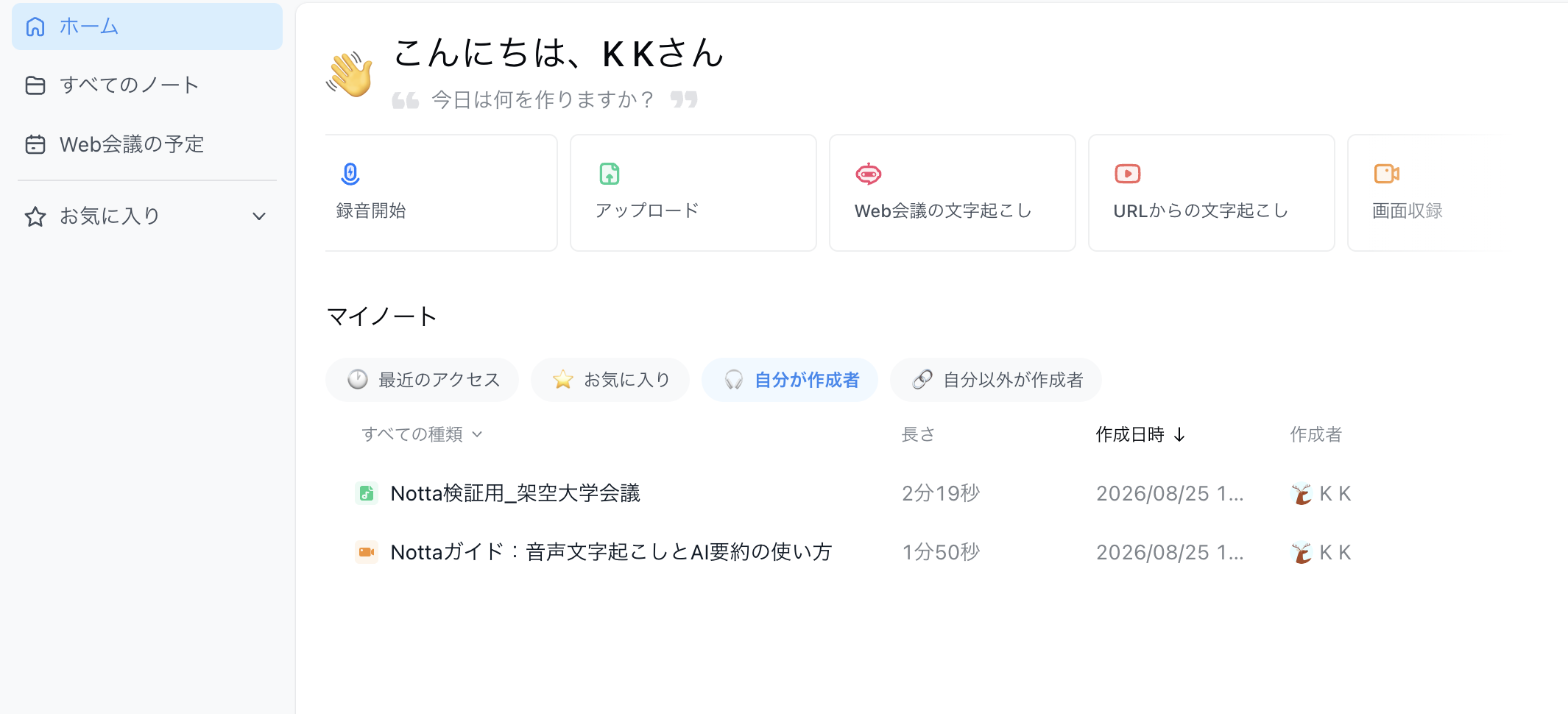Click the マイノート heading
Screen dimensions: 1568x714
[x=381, y=317]
